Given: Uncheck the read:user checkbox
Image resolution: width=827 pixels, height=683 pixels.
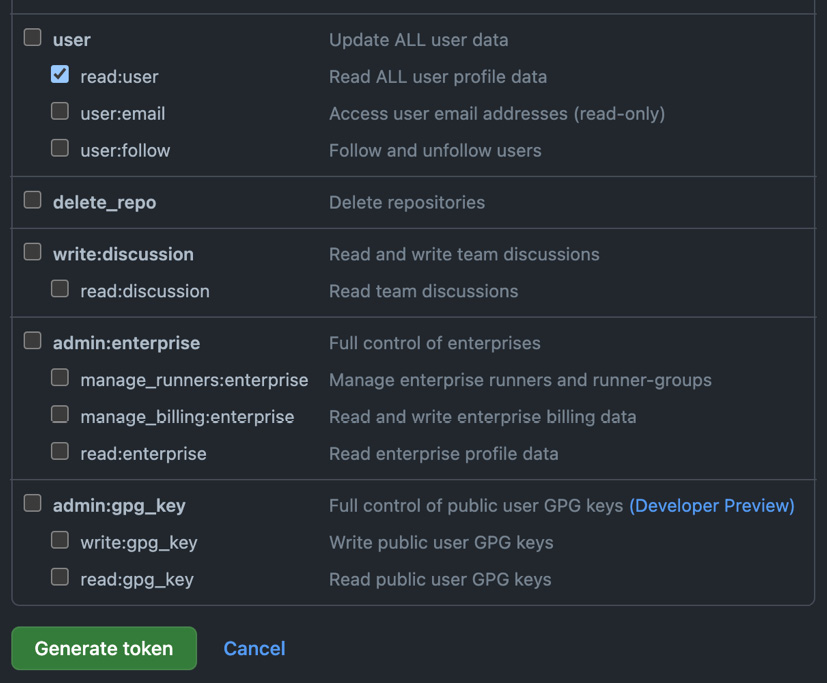Looking at the screenshot, I should tap(59, 75).
